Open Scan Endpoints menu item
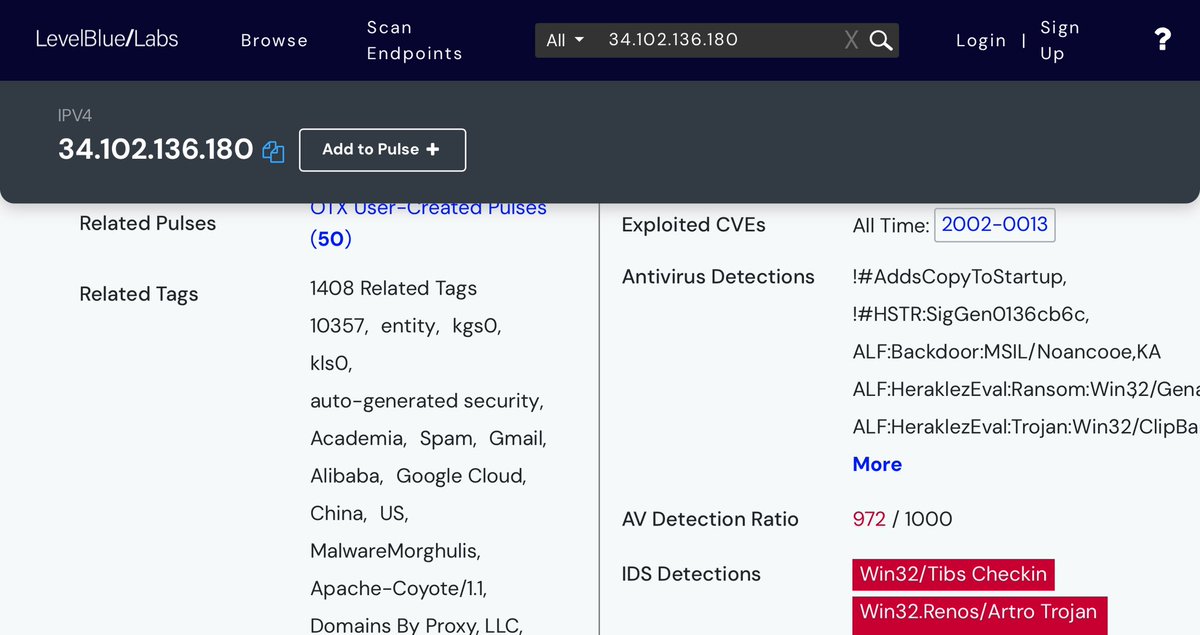Image resolution: width=1200 pixels, height=635 pixels. [414, 40]
